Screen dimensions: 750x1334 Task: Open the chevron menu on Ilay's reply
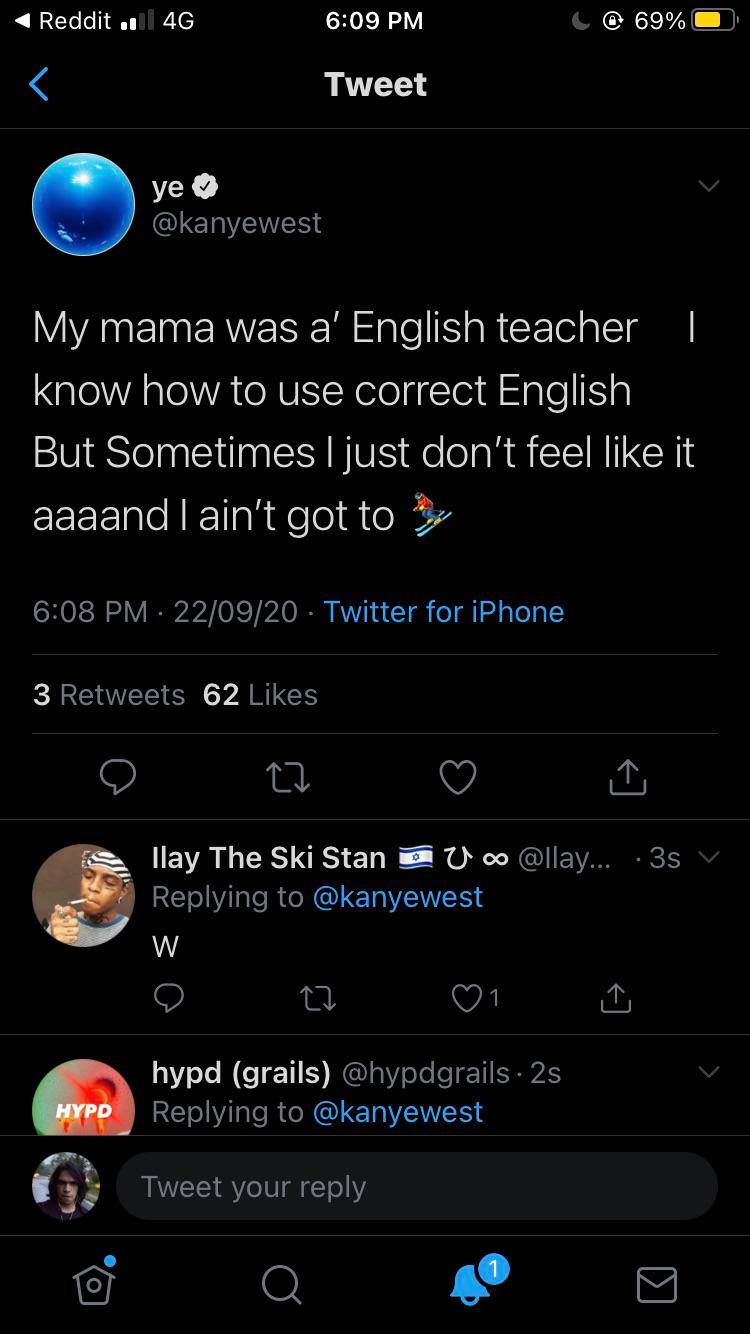[708, 857]
